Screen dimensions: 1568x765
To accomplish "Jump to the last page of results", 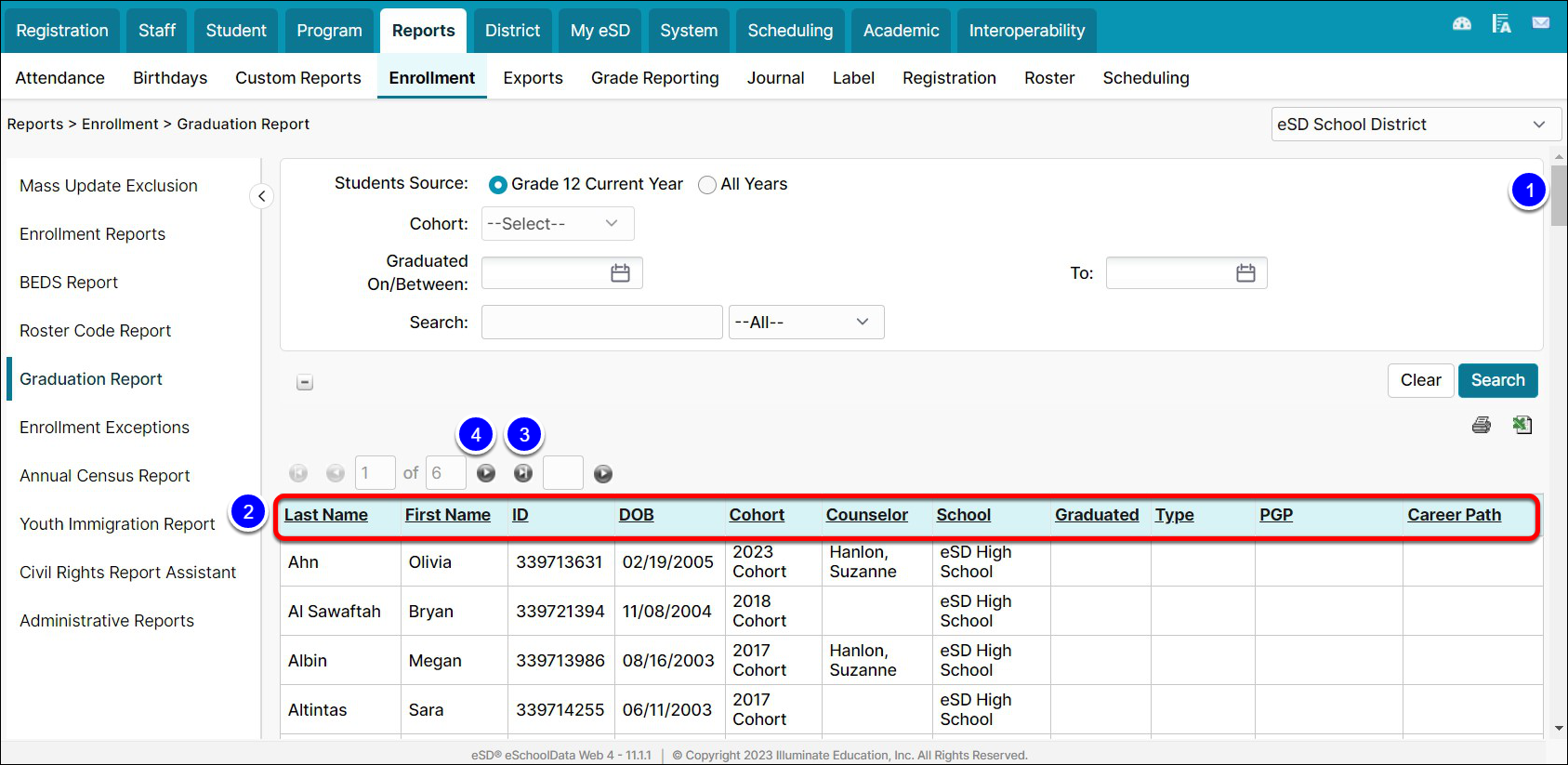I will (x=523, y=474).
